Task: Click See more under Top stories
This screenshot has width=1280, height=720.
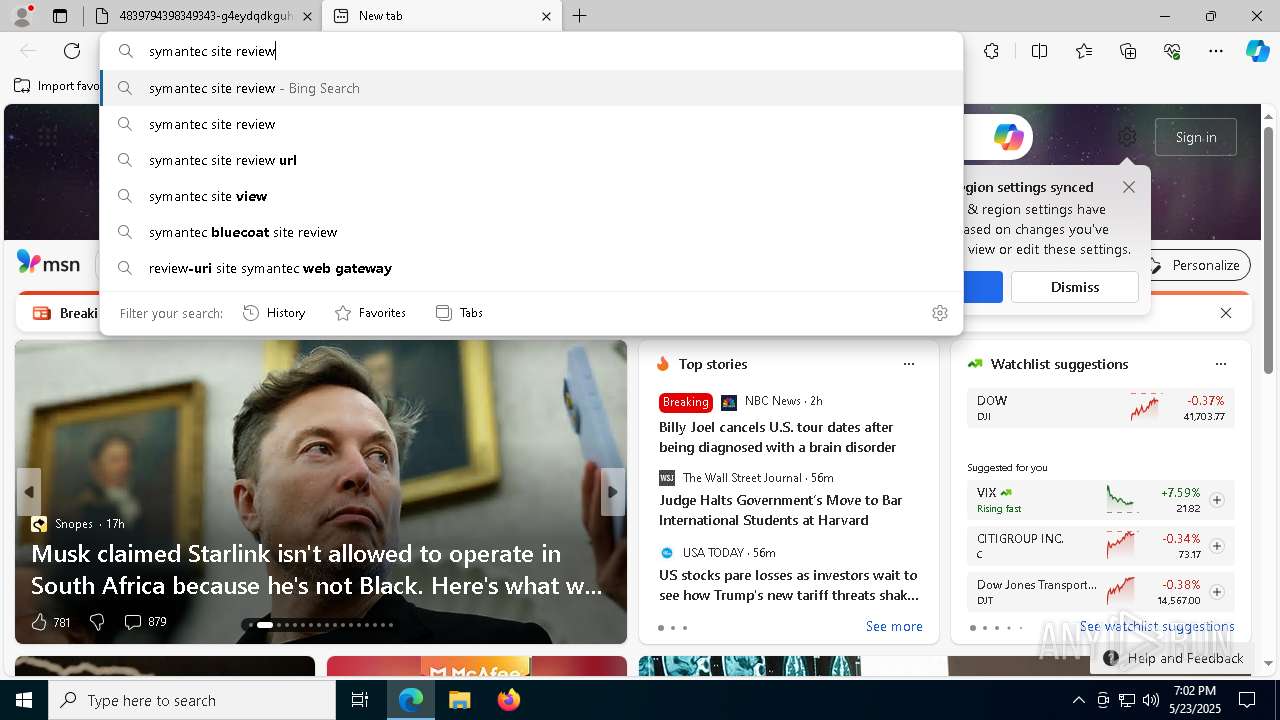Action: pyautogui.click(x=894, y=626)
